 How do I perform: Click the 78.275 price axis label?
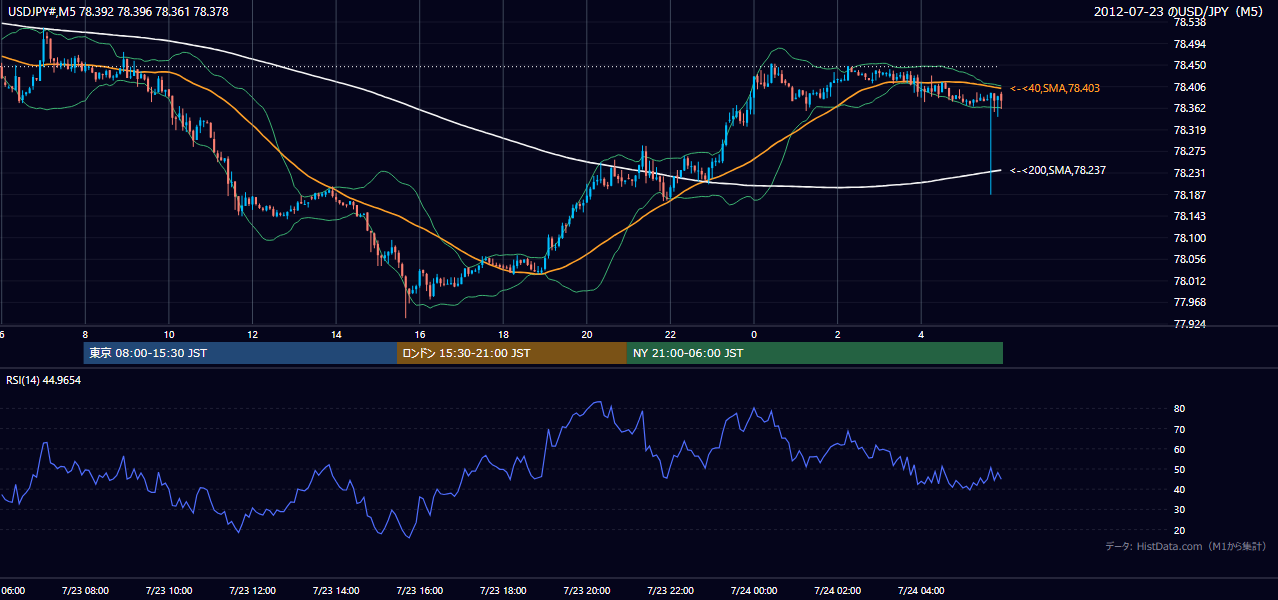point(1189,151)
